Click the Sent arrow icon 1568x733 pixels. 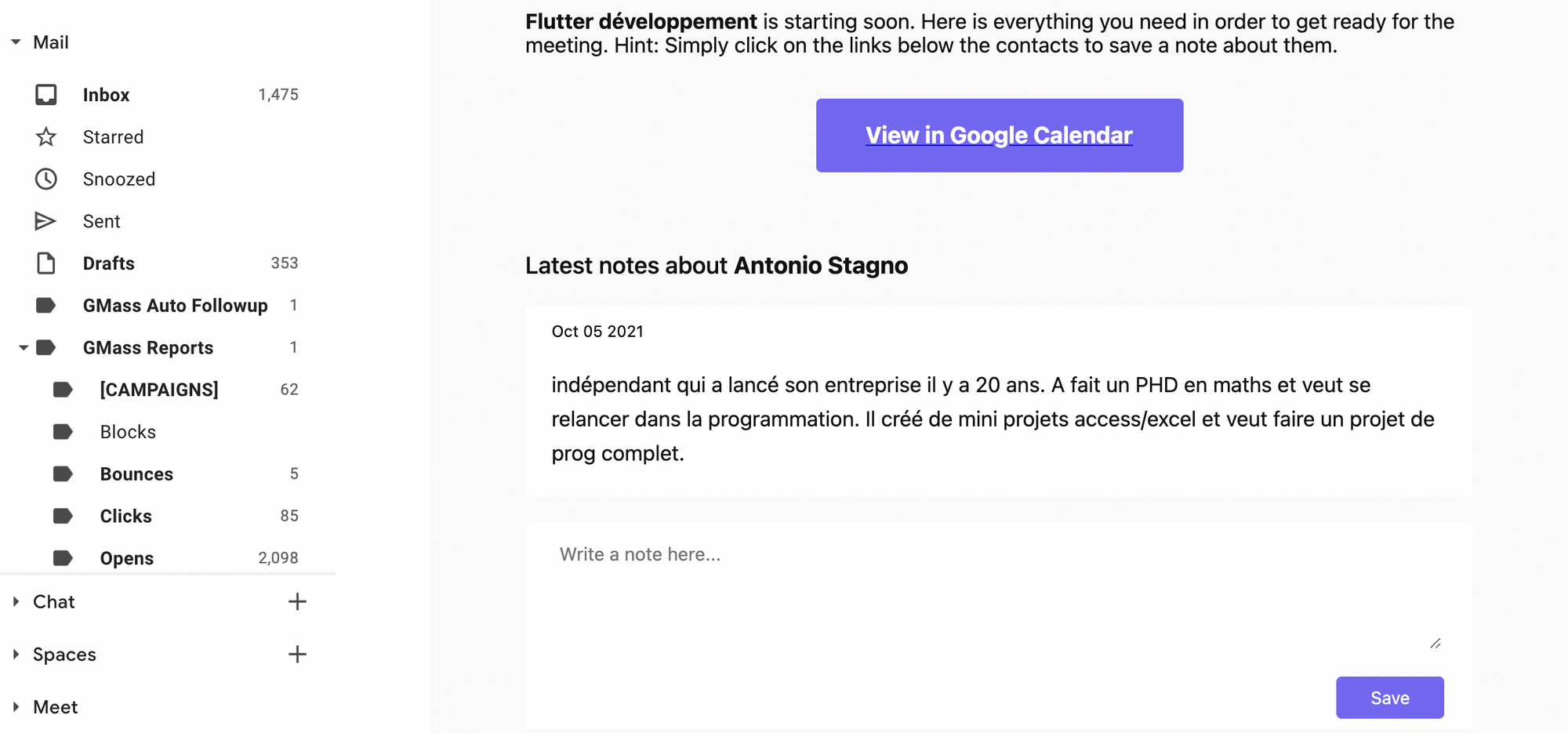click(x=45, y=222)
